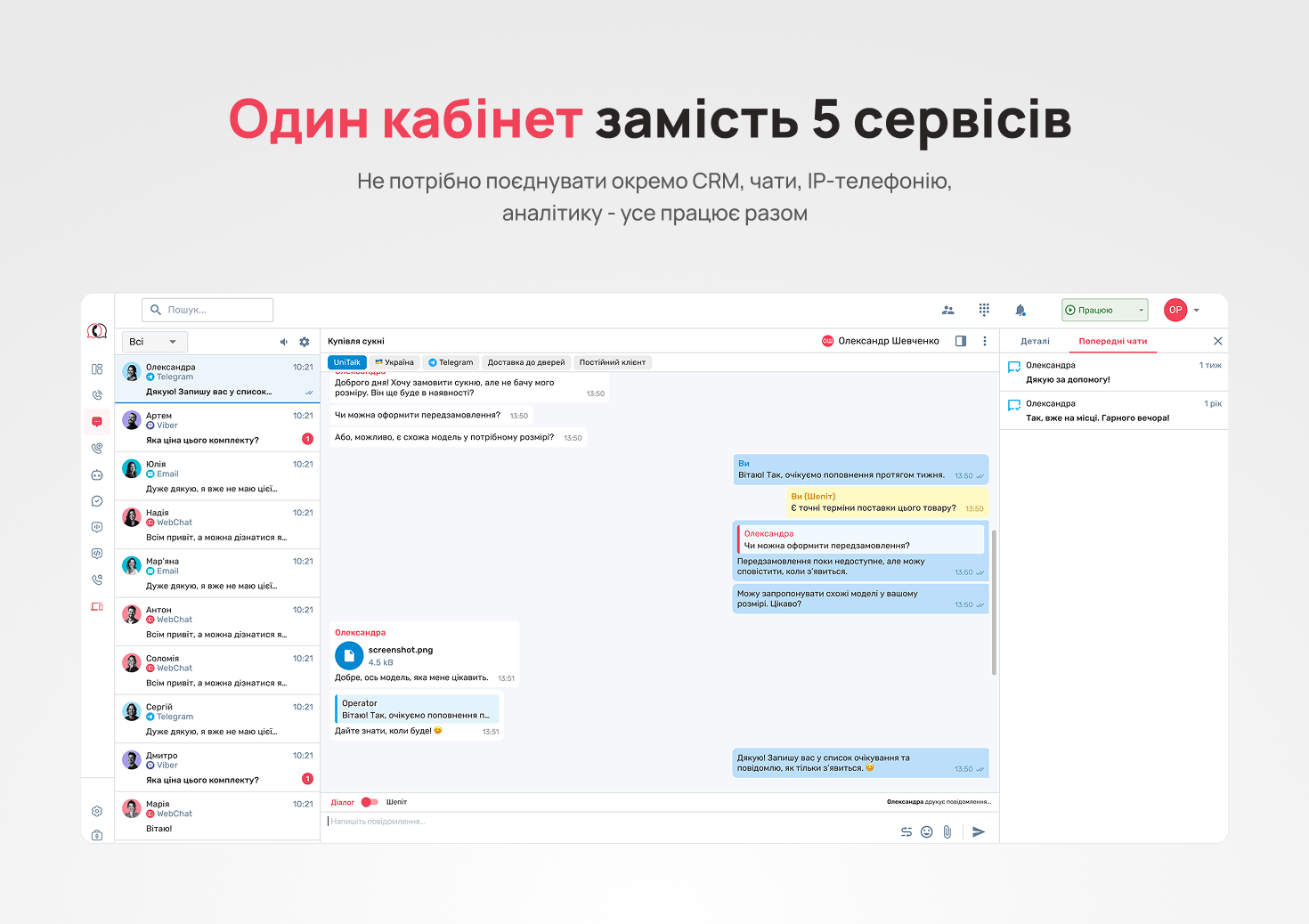Open the calls icon in left sidebar
Viewport: 1309px width, 924px height.
(x=97, y=395)
